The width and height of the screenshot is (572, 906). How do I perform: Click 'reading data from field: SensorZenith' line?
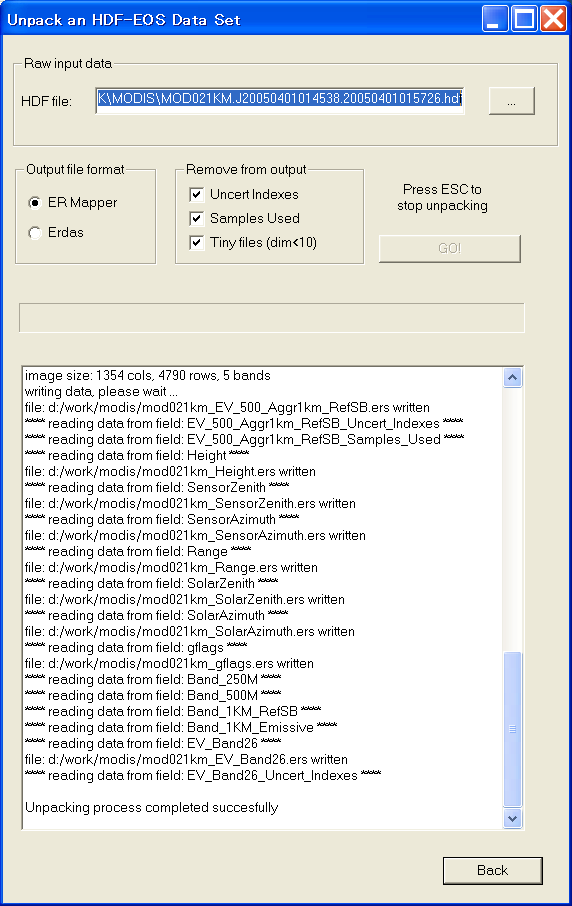coord(157,487)
